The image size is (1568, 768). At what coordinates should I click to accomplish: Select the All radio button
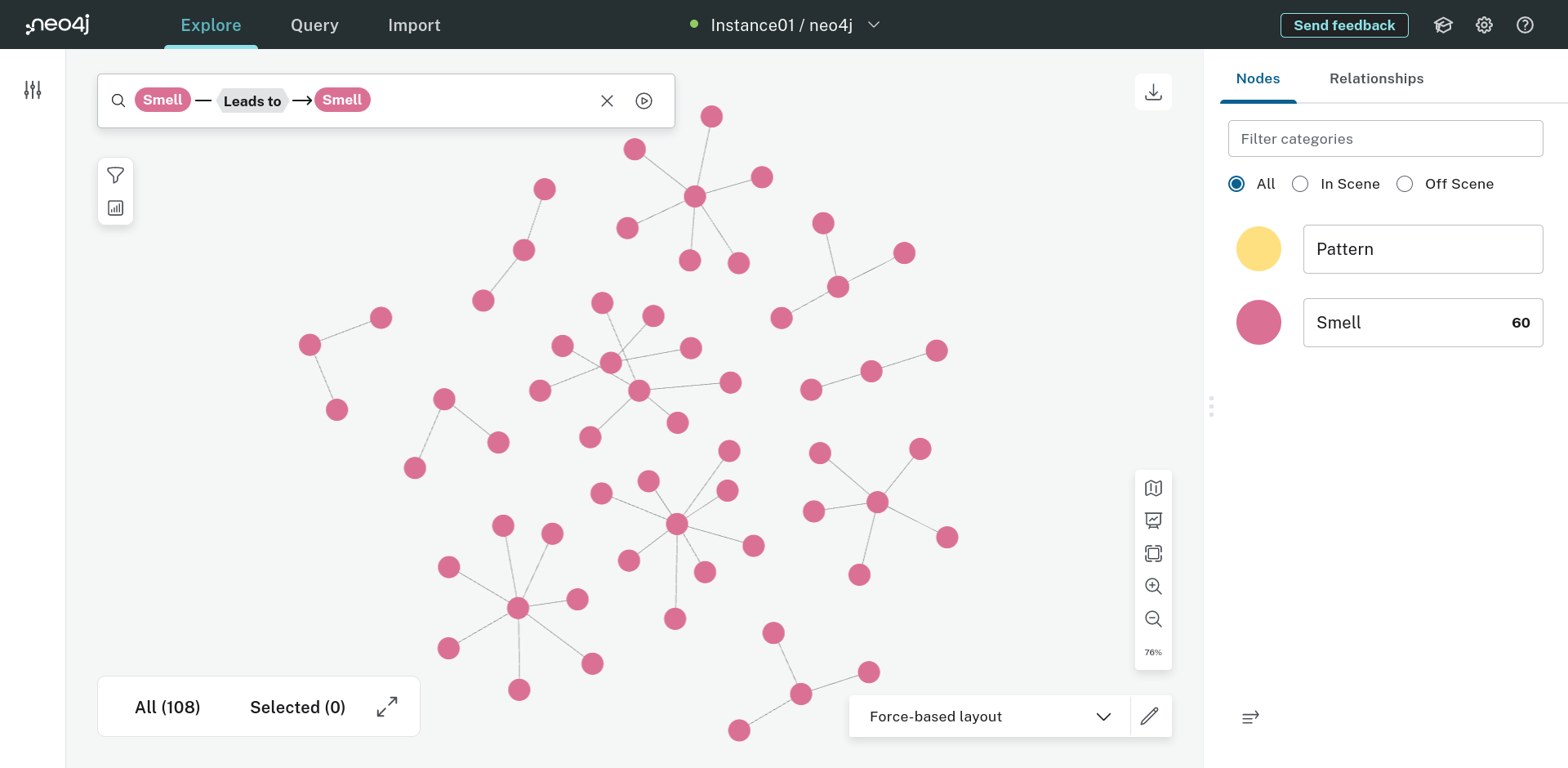[x=1236, y=184]
